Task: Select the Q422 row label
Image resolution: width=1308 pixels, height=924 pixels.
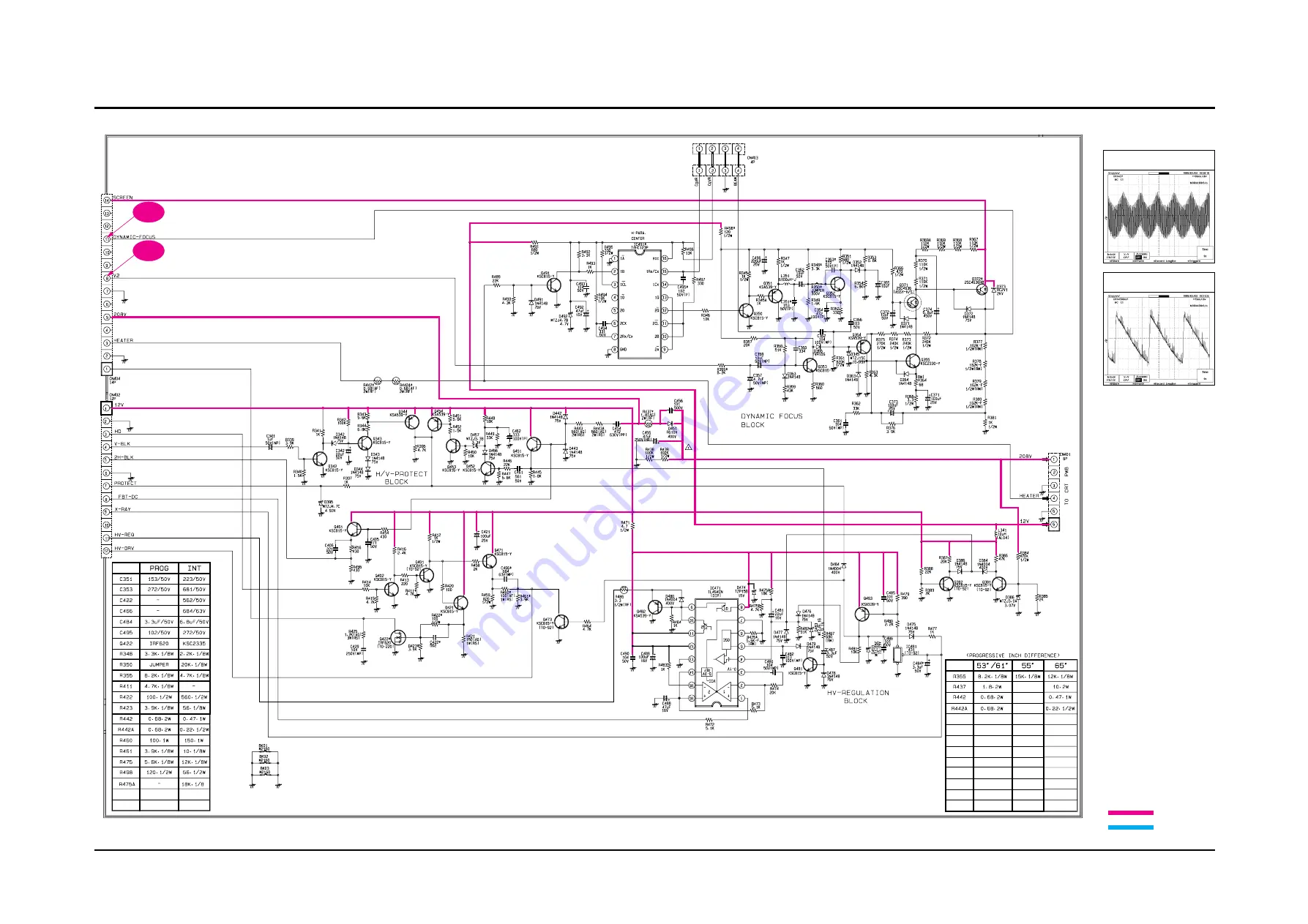Action: [126, 643]
